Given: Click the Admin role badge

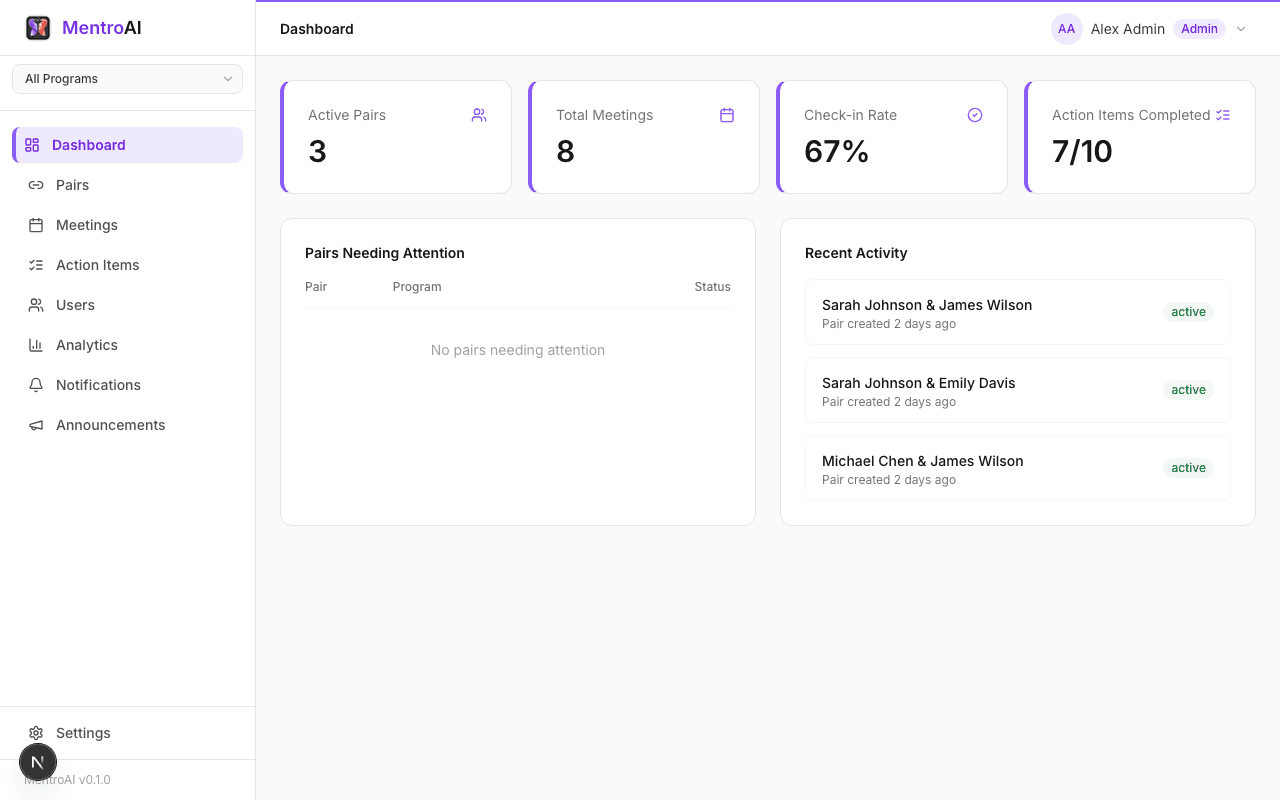Looking at the screenshot, I should click(1199, 29).
